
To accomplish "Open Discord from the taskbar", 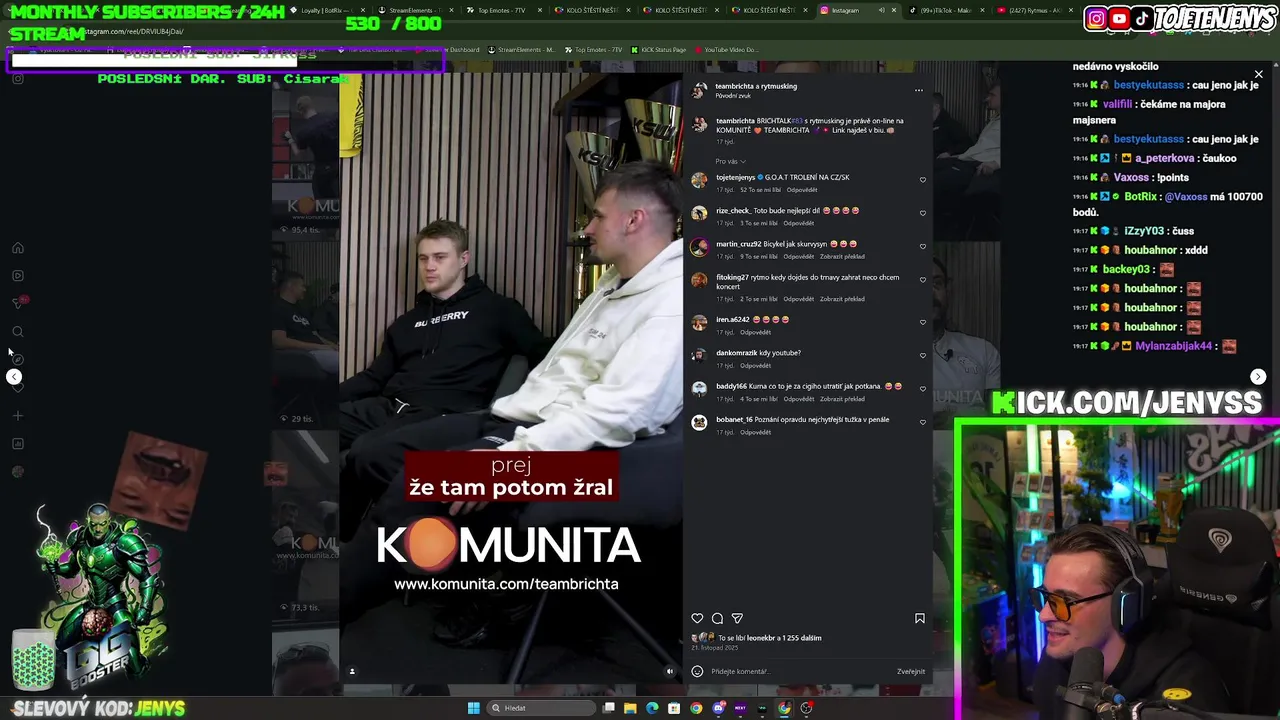I will (718, 708).
